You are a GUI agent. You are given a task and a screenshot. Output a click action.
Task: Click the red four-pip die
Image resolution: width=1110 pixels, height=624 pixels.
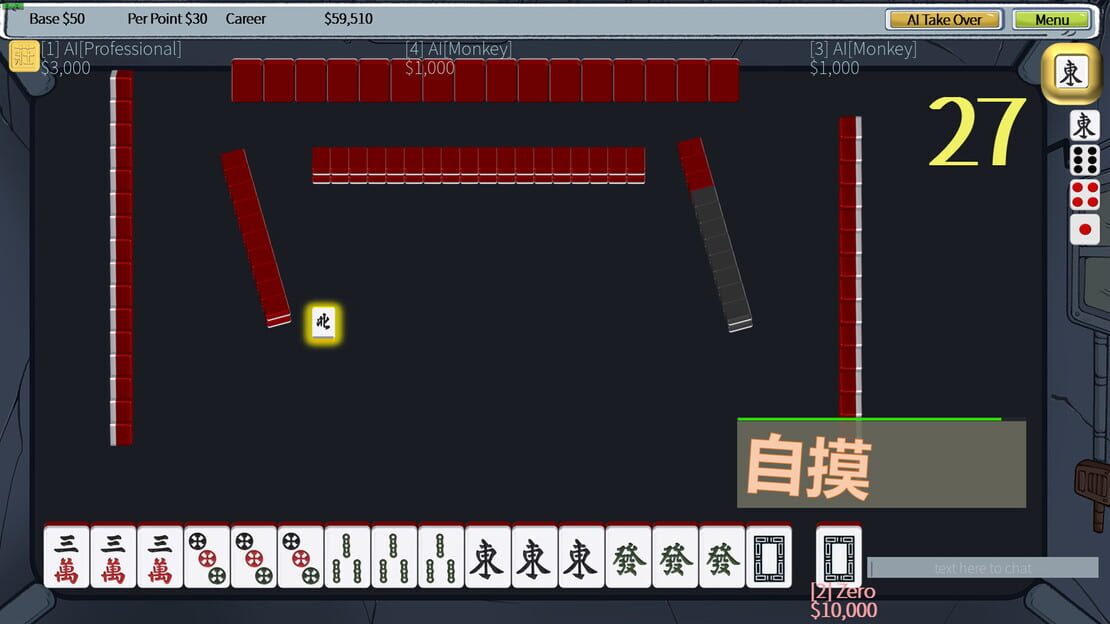pos(1085,195)
